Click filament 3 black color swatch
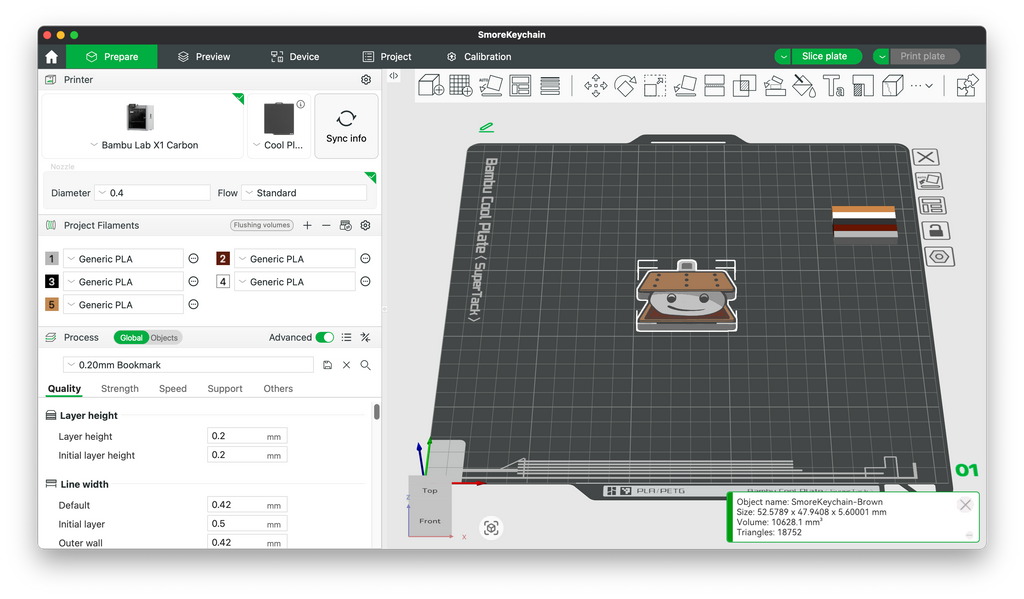 52,282
